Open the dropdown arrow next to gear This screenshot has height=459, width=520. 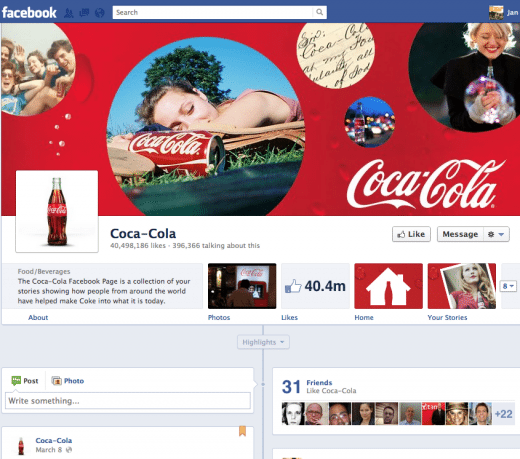501,234
